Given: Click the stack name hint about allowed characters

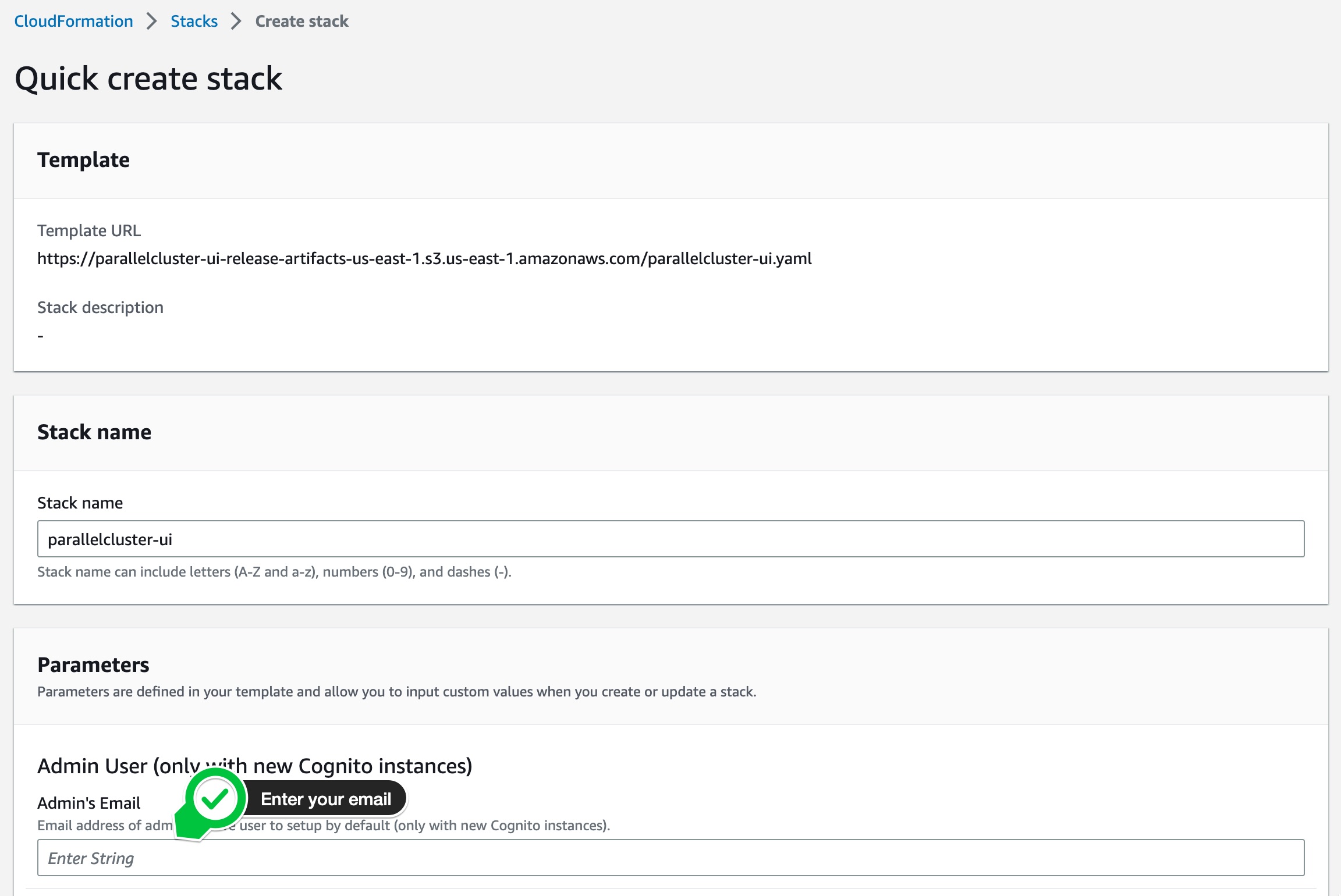Looking at the screenshot, I should tap(274, 572).
